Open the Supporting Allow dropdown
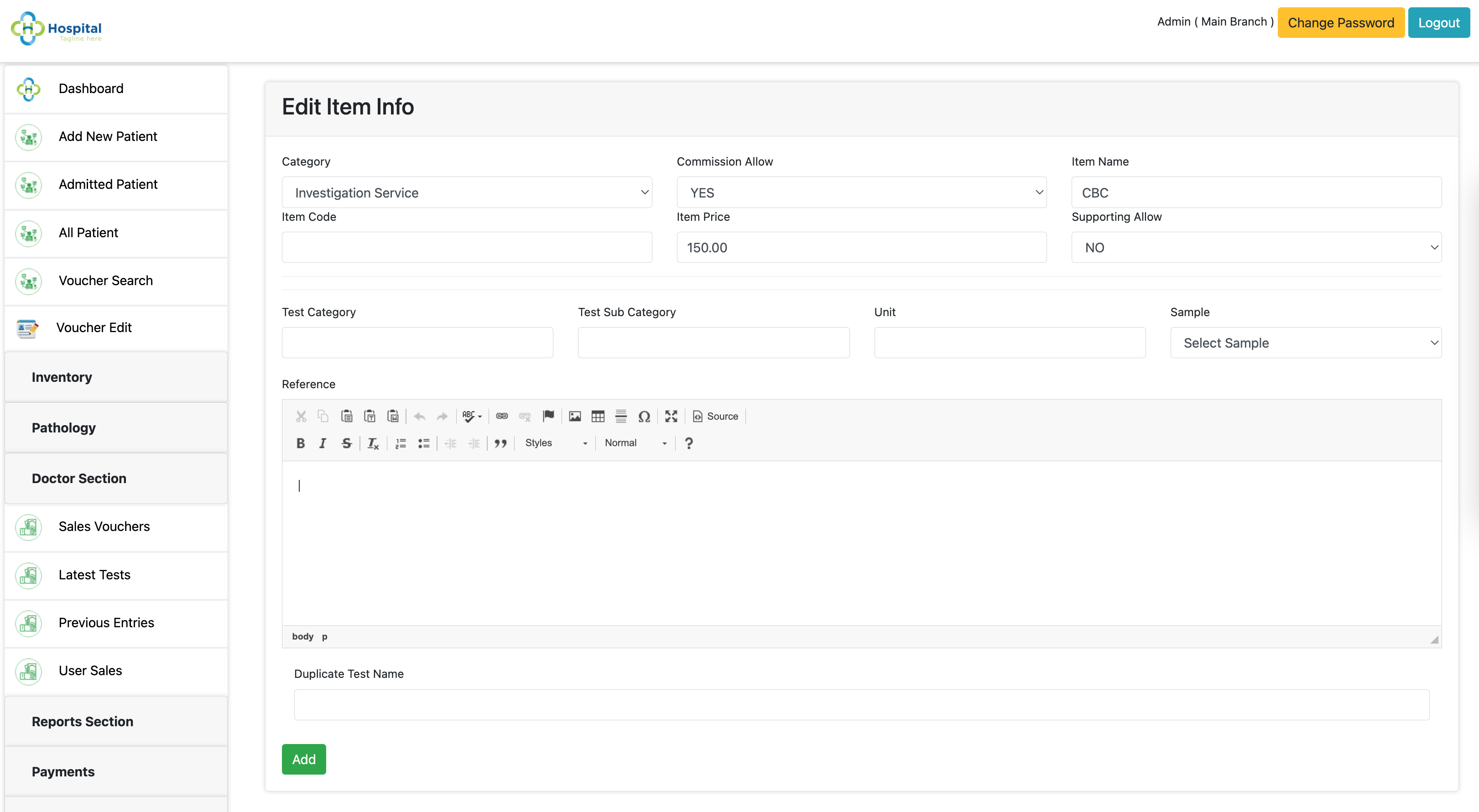The height and width of the screenshot is (812, 1479). (1256, 248)
